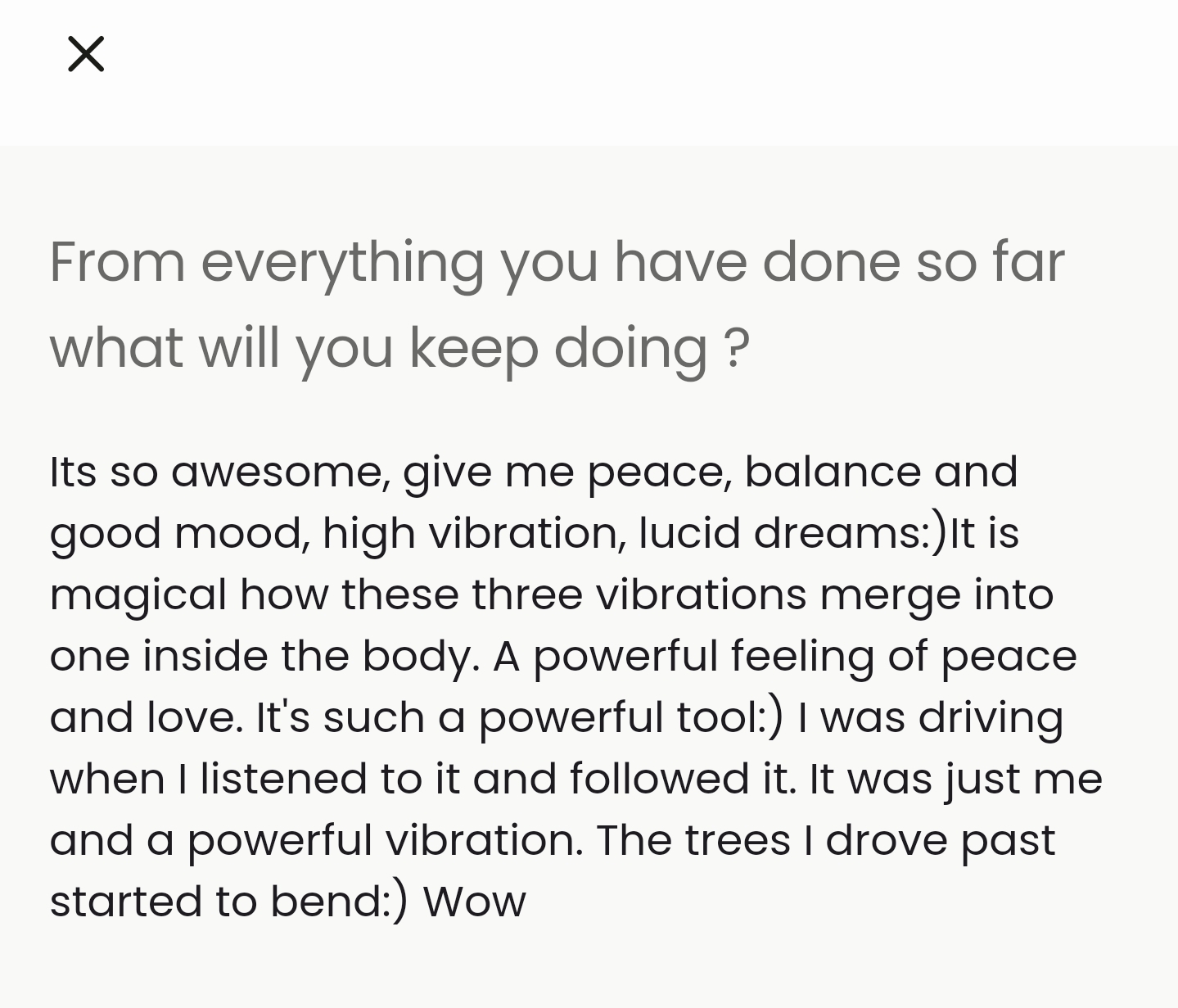Click the phrase "The trees I drove past"
This screenshot has width=1178, height=1008.
[x=825, y=840]
